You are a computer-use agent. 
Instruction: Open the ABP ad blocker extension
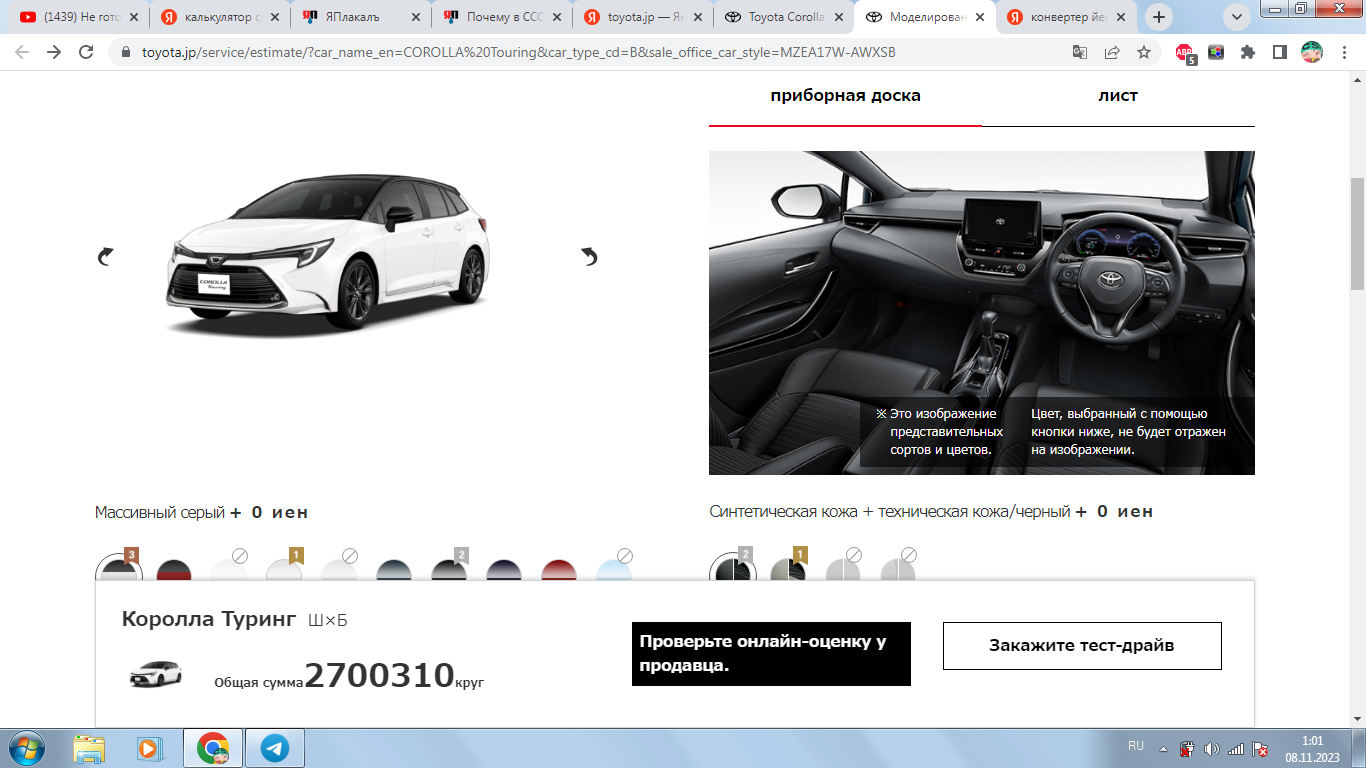1185,53
